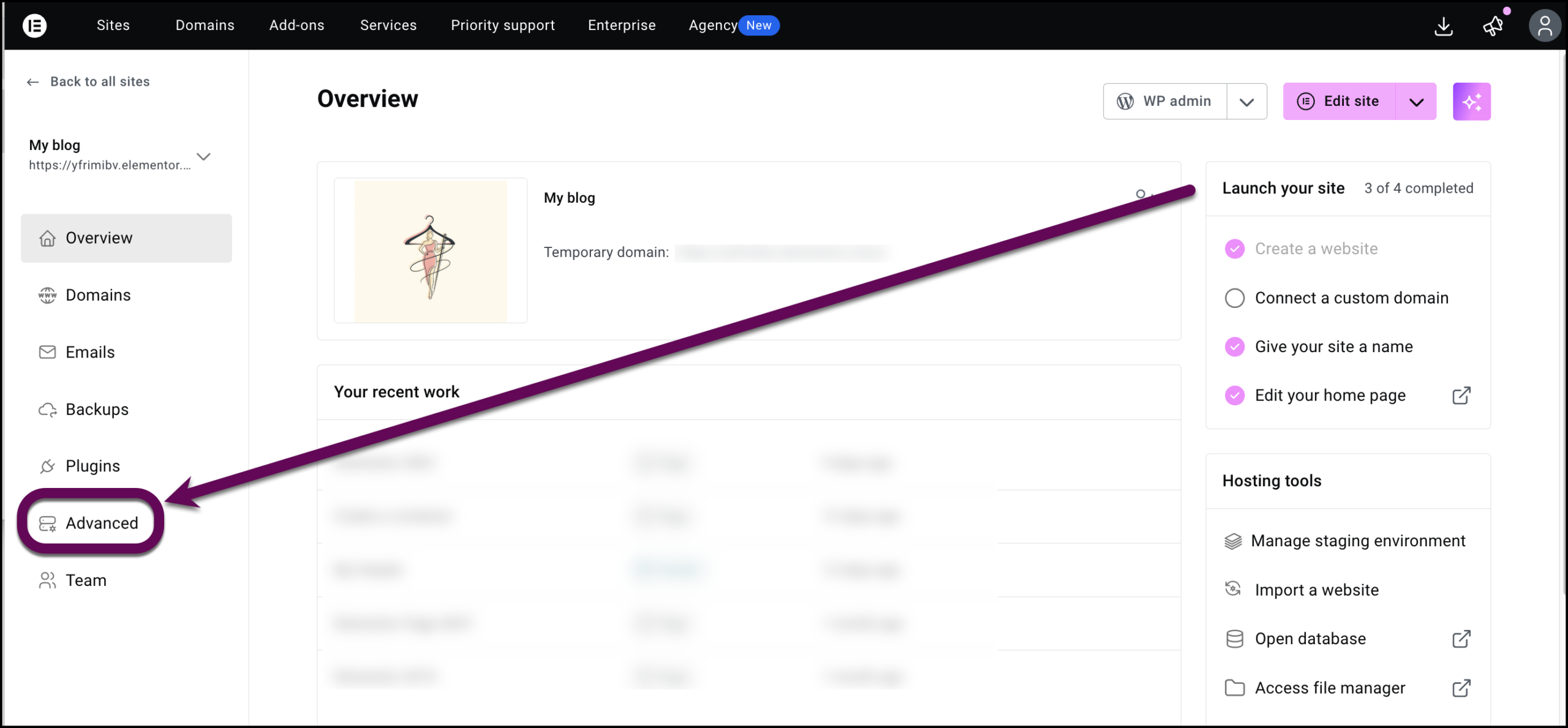Open the WP admin dropdown arrow
This screenshot has width=1568, height=728.
point(1247,101)
